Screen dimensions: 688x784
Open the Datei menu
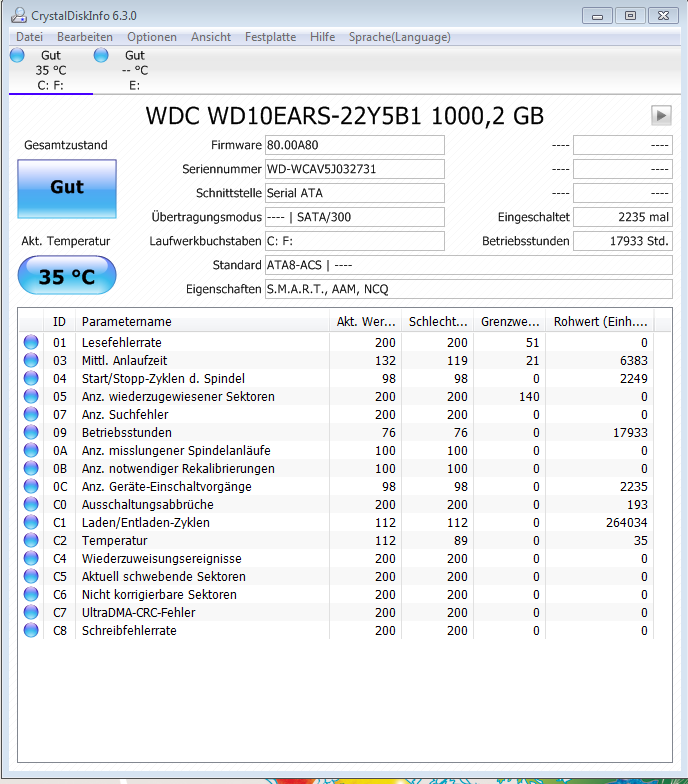click(x=30, y=37)
